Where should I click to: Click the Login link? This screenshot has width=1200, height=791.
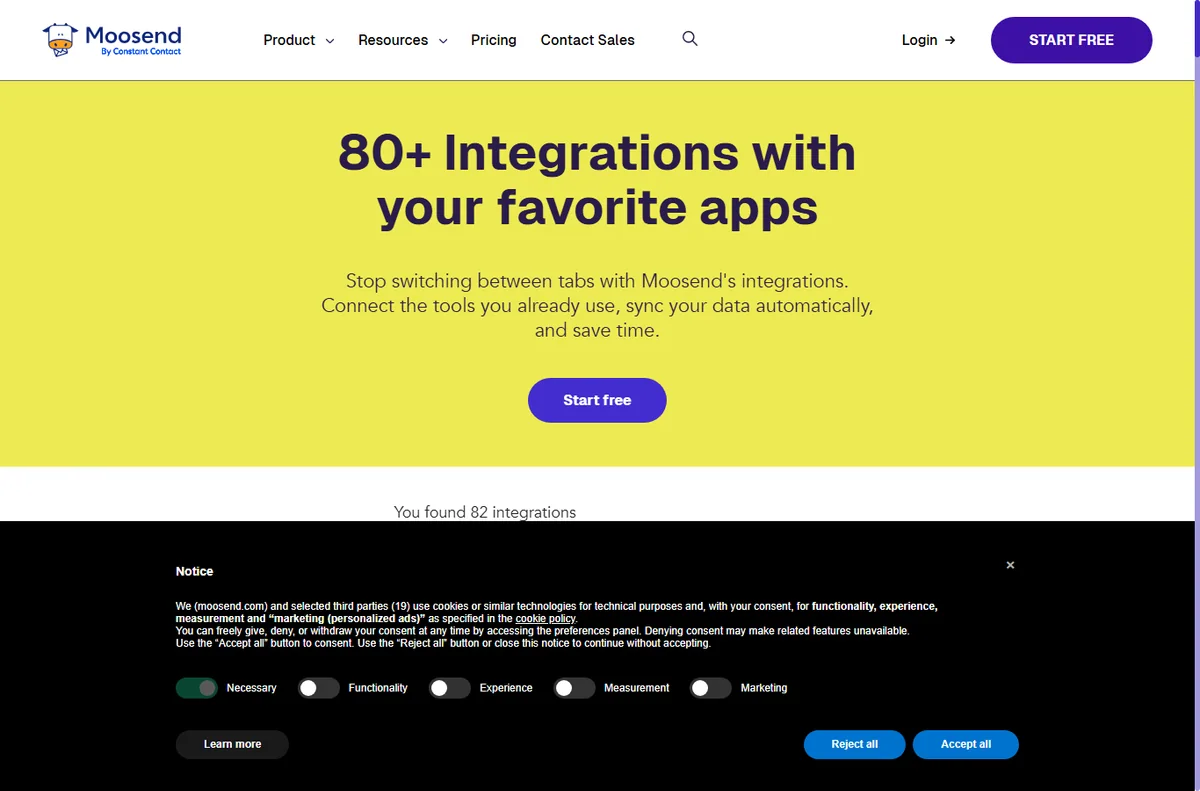pos(928,40)
